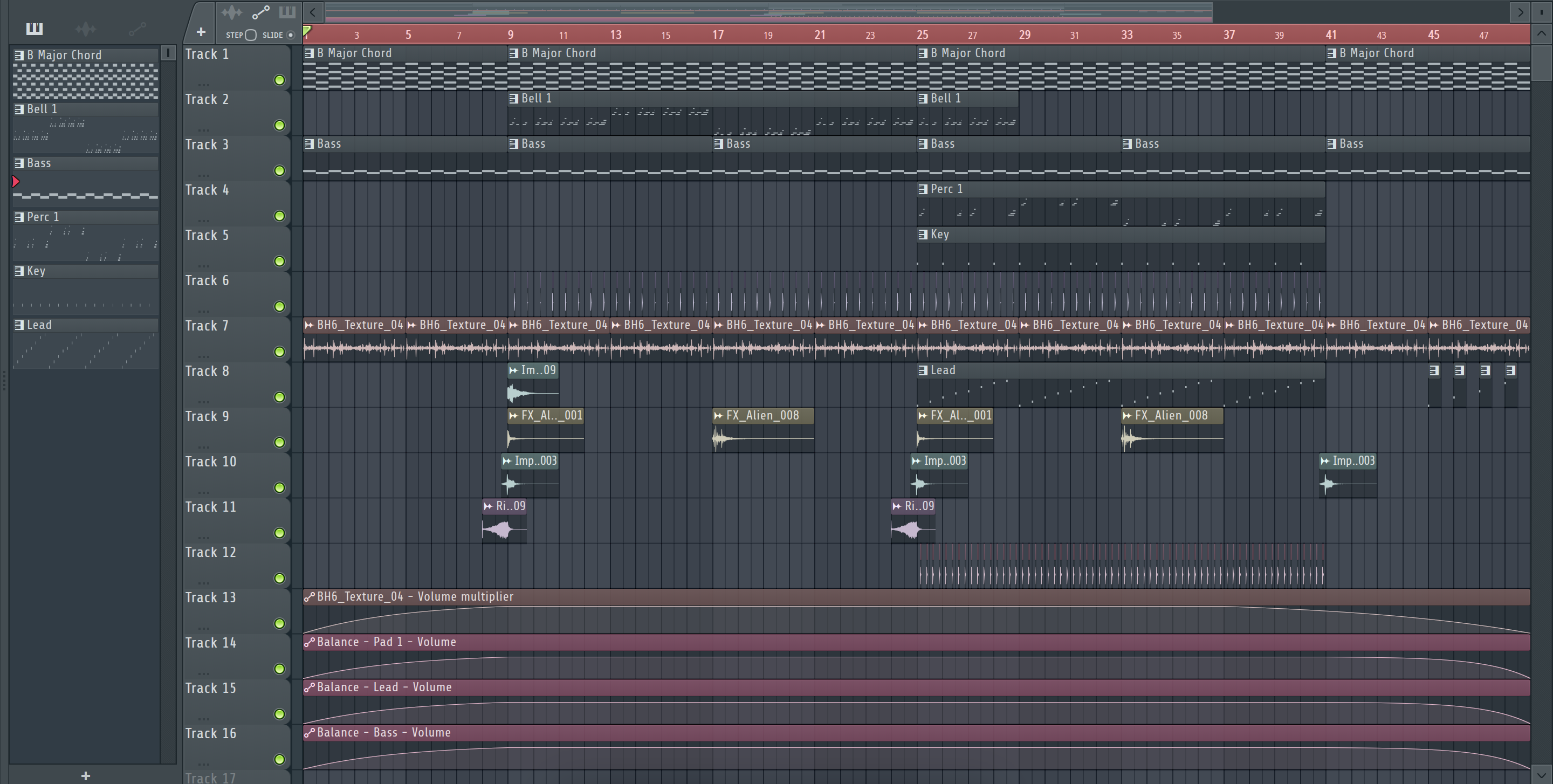
Task: Click the Track 13 name label
Action: pos(210,597)
